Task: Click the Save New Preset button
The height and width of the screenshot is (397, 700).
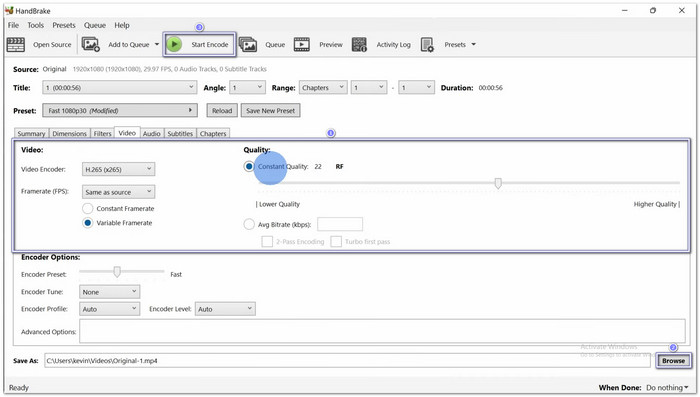Action: coord(271,110)
